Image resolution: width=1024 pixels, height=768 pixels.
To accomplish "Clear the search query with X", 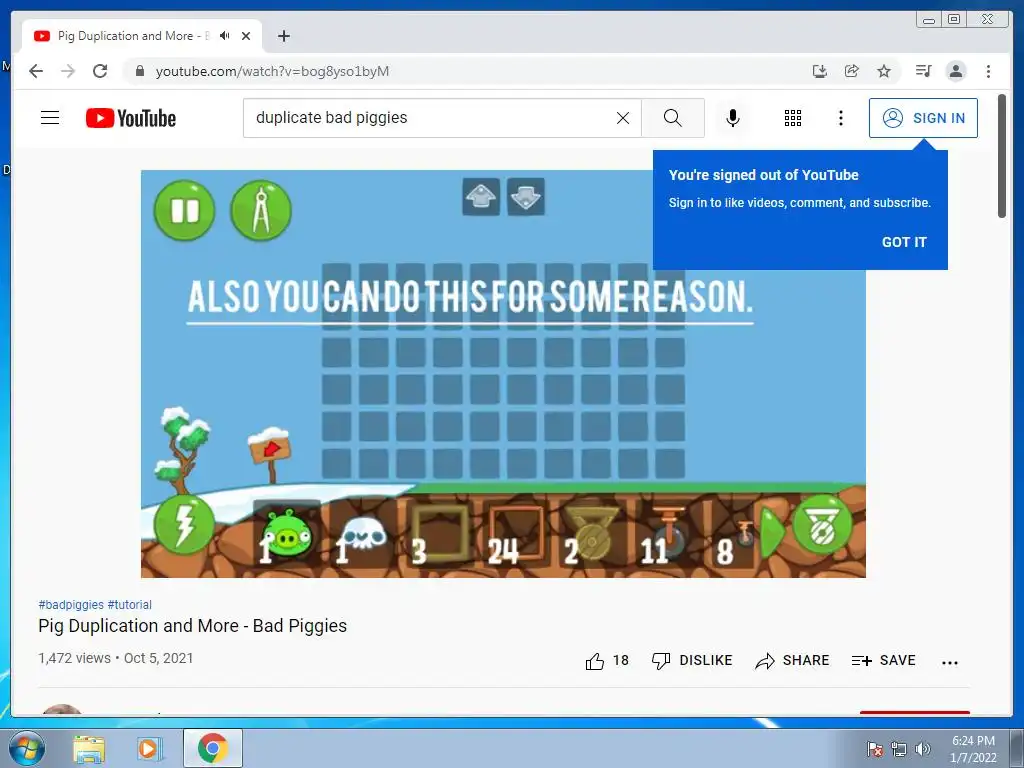I will [623, 118].
